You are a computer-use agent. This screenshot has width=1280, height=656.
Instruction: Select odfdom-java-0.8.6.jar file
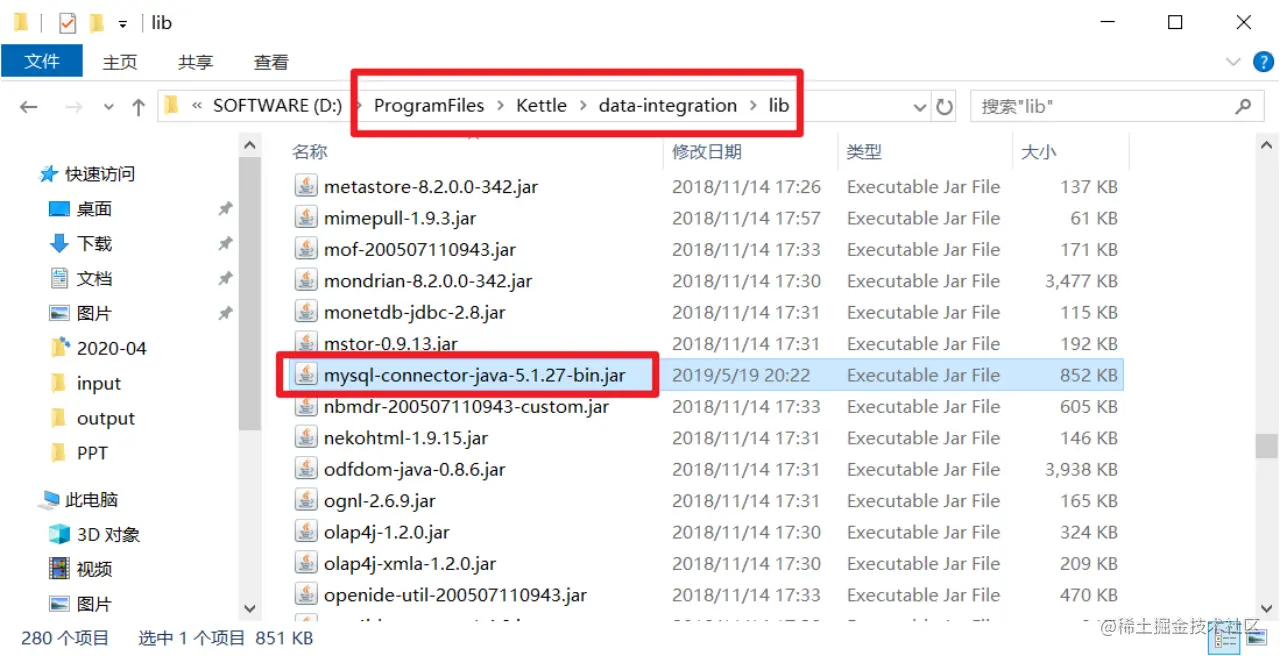(415, 470)
